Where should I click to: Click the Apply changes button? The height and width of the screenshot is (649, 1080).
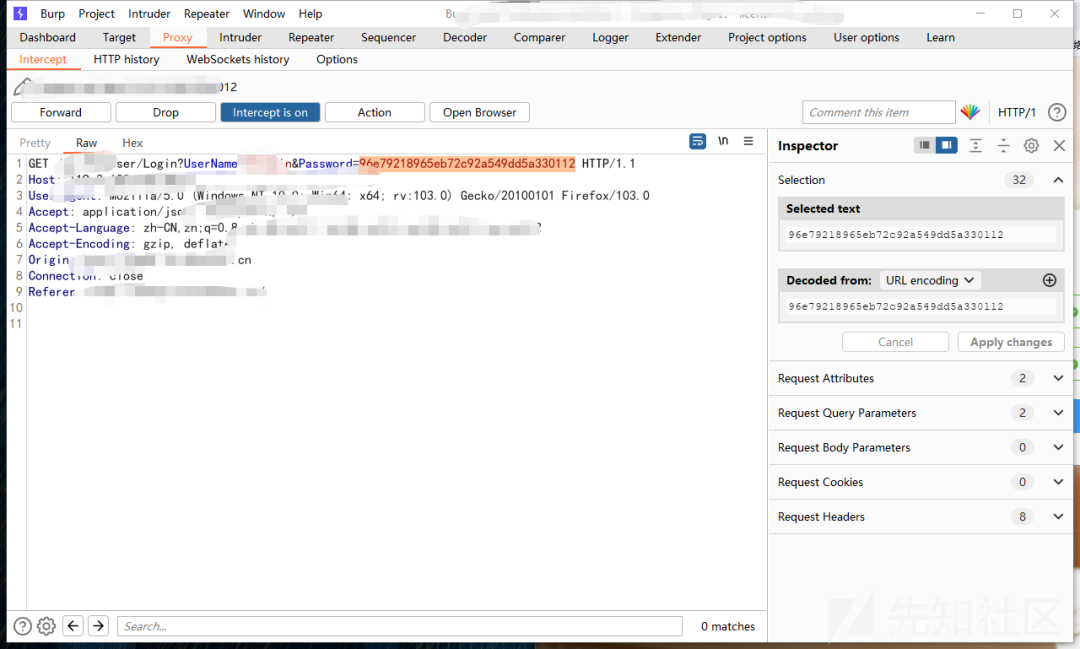[1011, 342]
